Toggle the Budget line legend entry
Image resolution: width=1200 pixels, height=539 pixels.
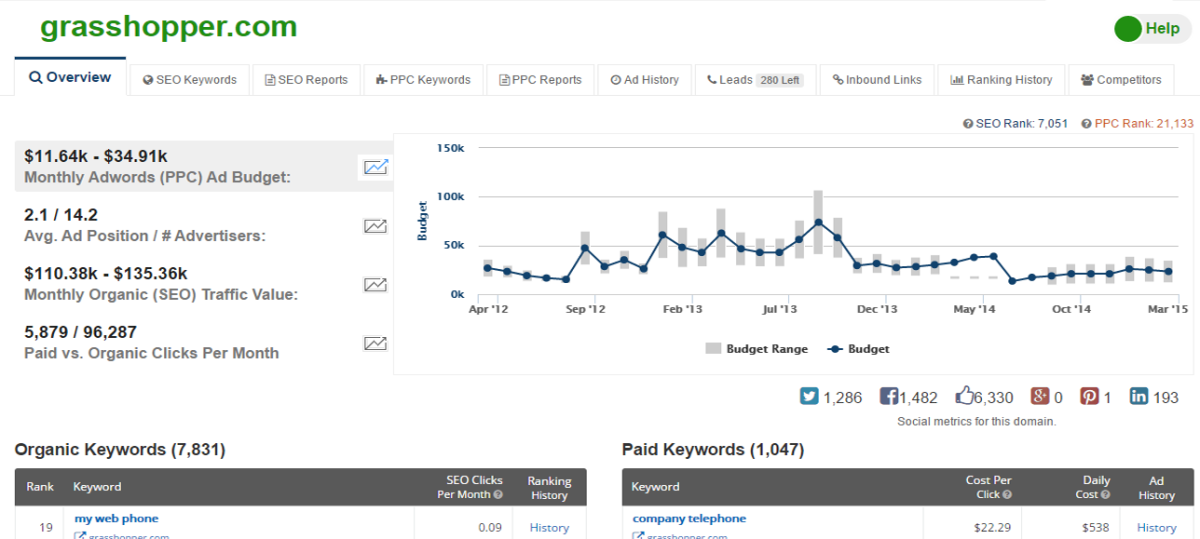pos(858,349)
